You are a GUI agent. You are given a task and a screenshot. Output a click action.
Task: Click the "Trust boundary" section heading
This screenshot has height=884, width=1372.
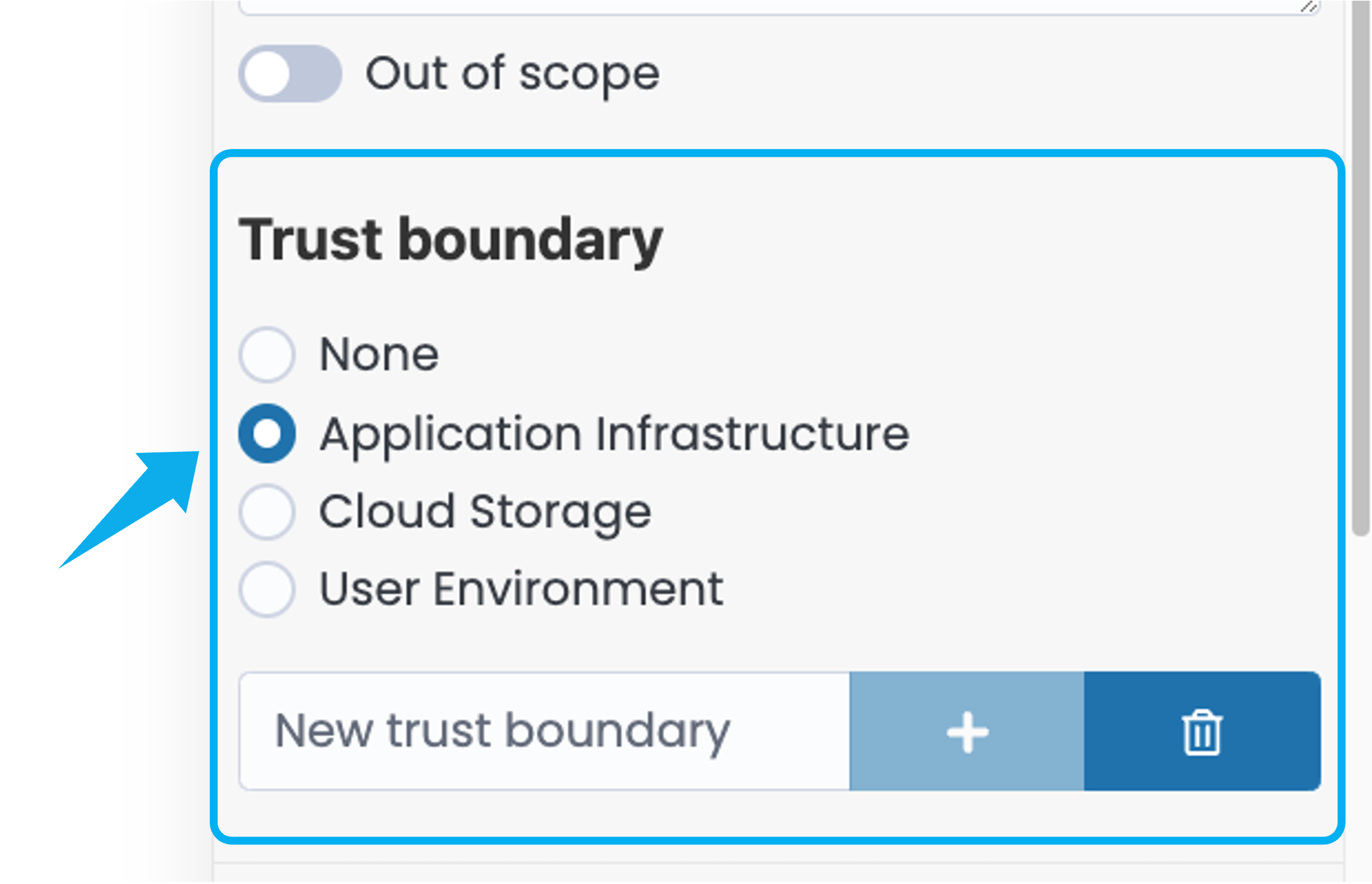click(x=451, y=240)
